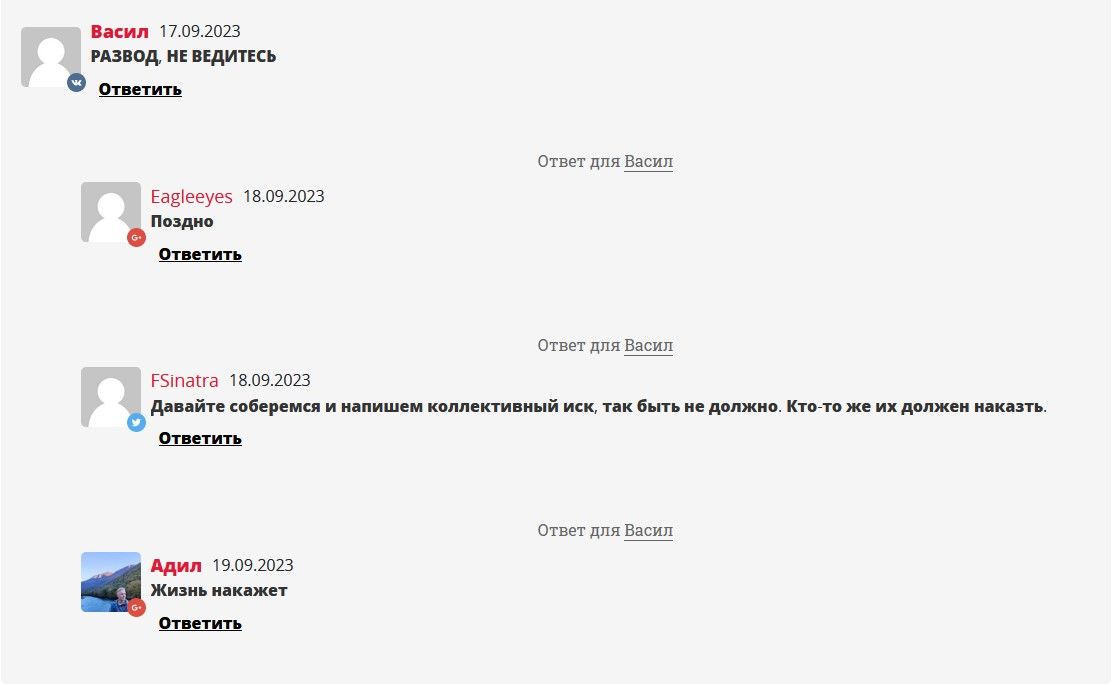Follow Васил link above Eagleeyes' reply

click(x=649, y=161)
